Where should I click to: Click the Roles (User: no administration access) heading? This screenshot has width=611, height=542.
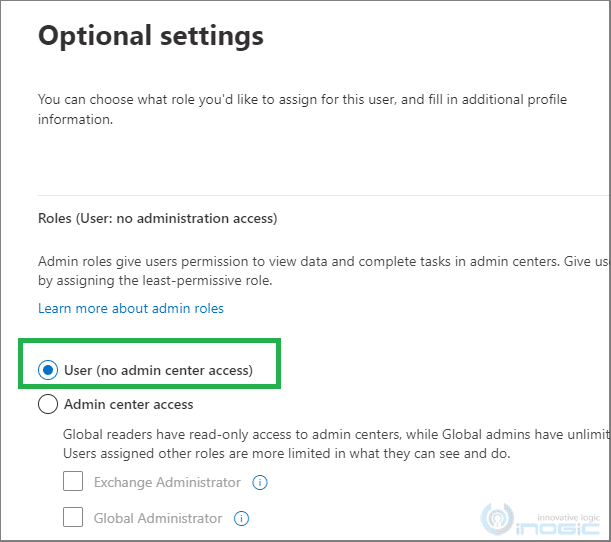158,219
